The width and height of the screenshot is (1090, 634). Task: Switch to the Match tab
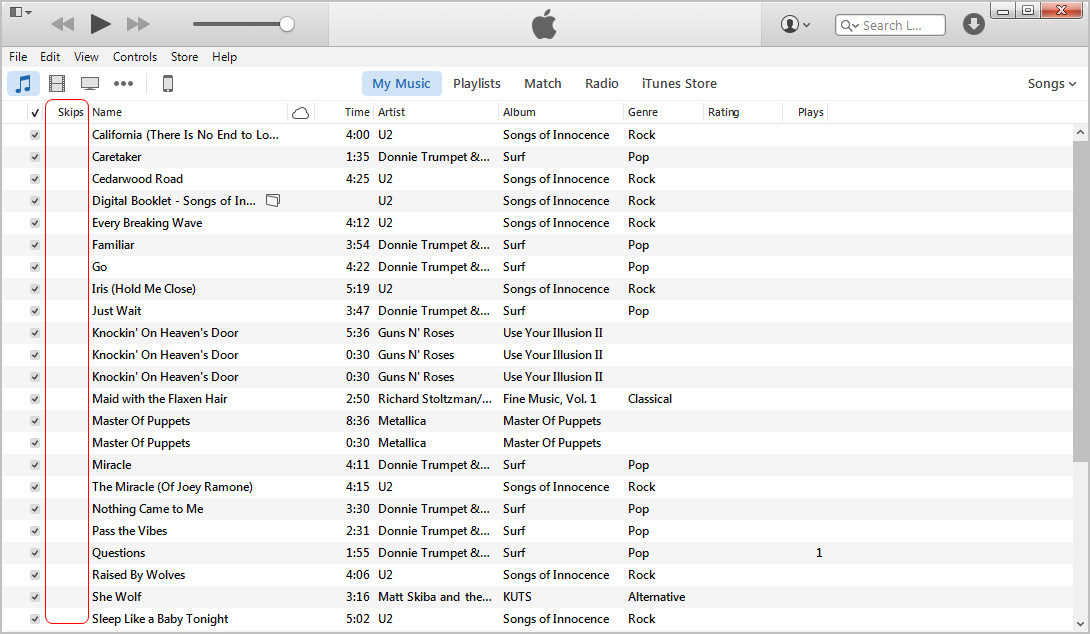point(543,83)
